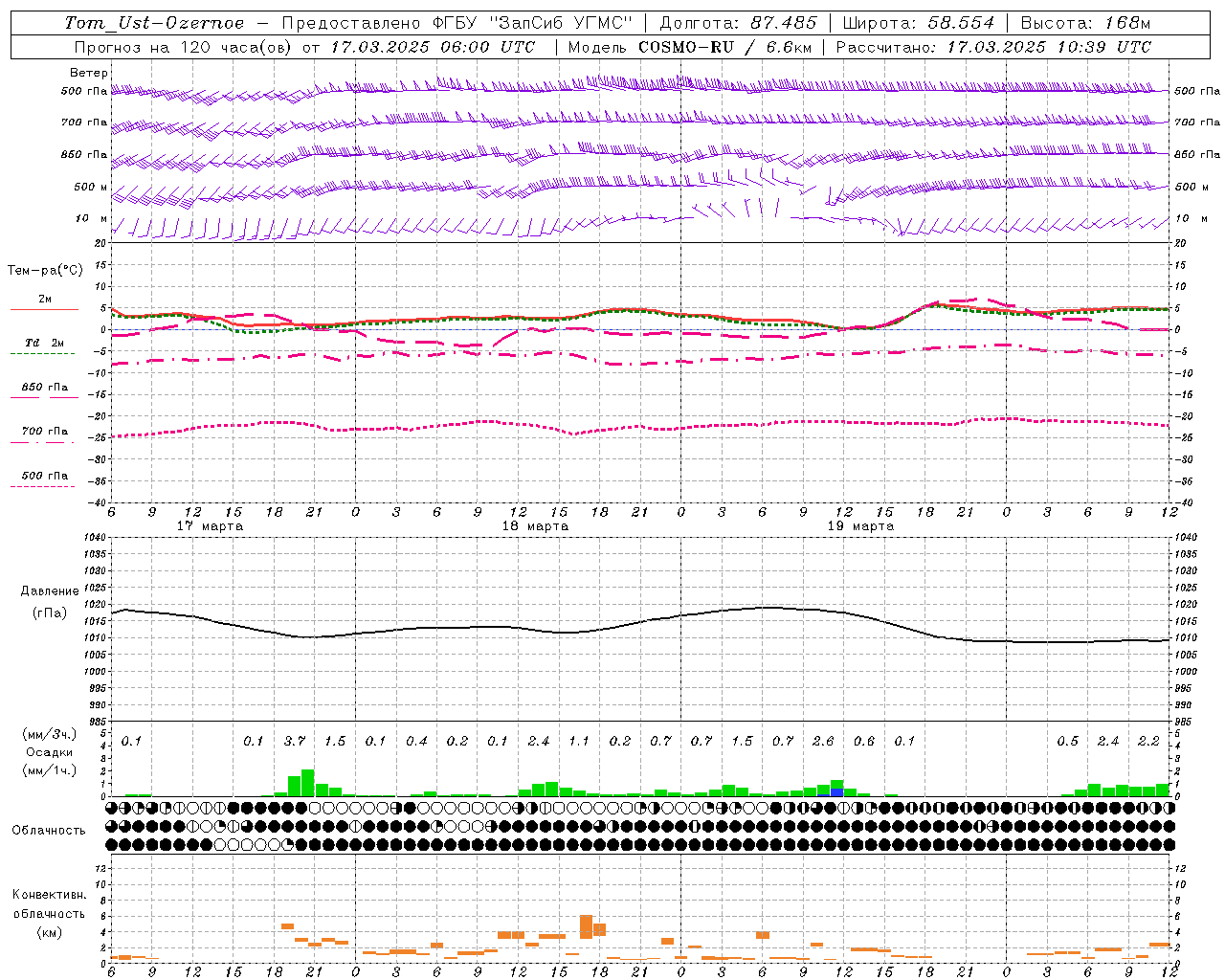The image size is (1225, 980).
Task: Click the Ветер panel label
Action: 88,73
